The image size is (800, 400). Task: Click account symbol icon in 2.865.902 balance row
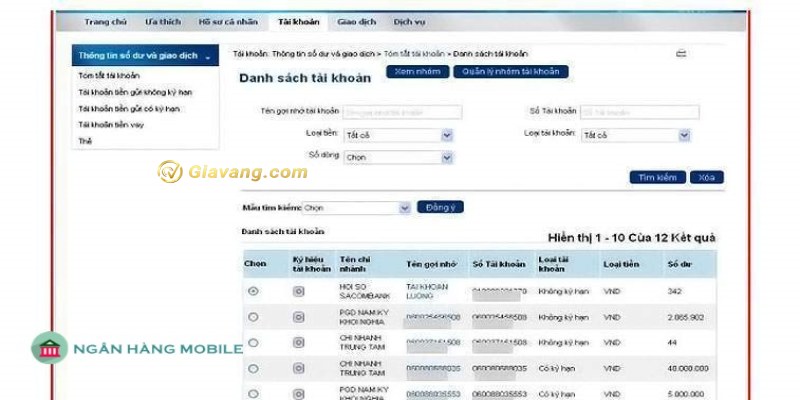(298, 316)
